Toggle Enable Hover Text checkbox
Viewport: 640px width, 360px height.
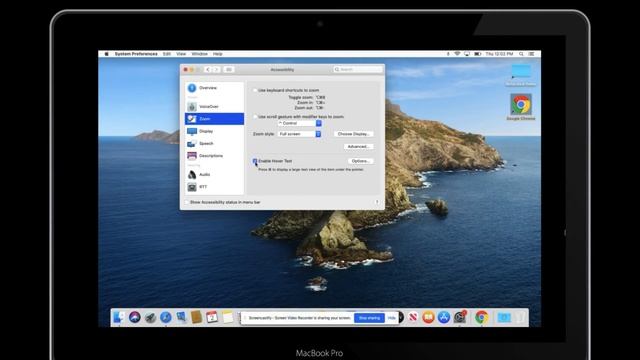click(x=255, y=161)
